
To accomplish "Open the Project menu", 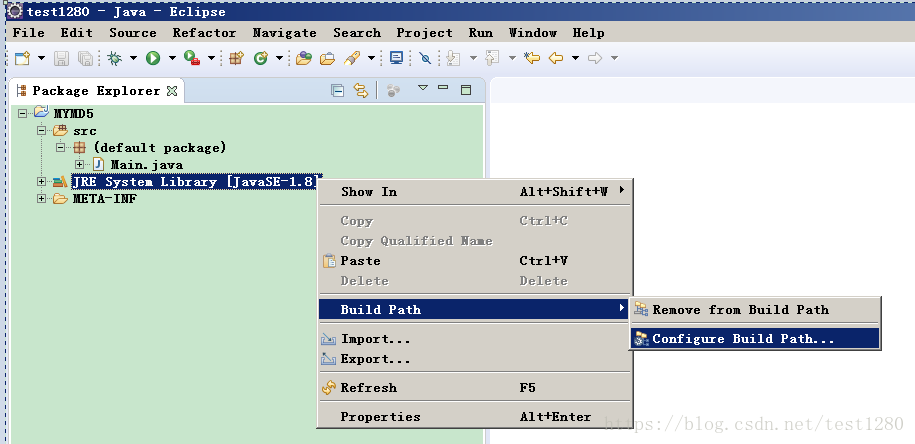I will (x=424, y=33).
